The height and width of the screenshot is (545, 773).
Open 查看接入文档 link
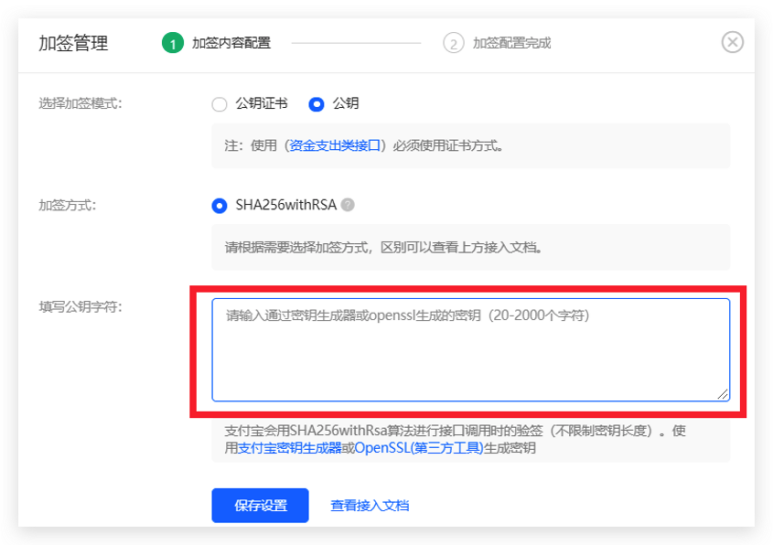369,505
